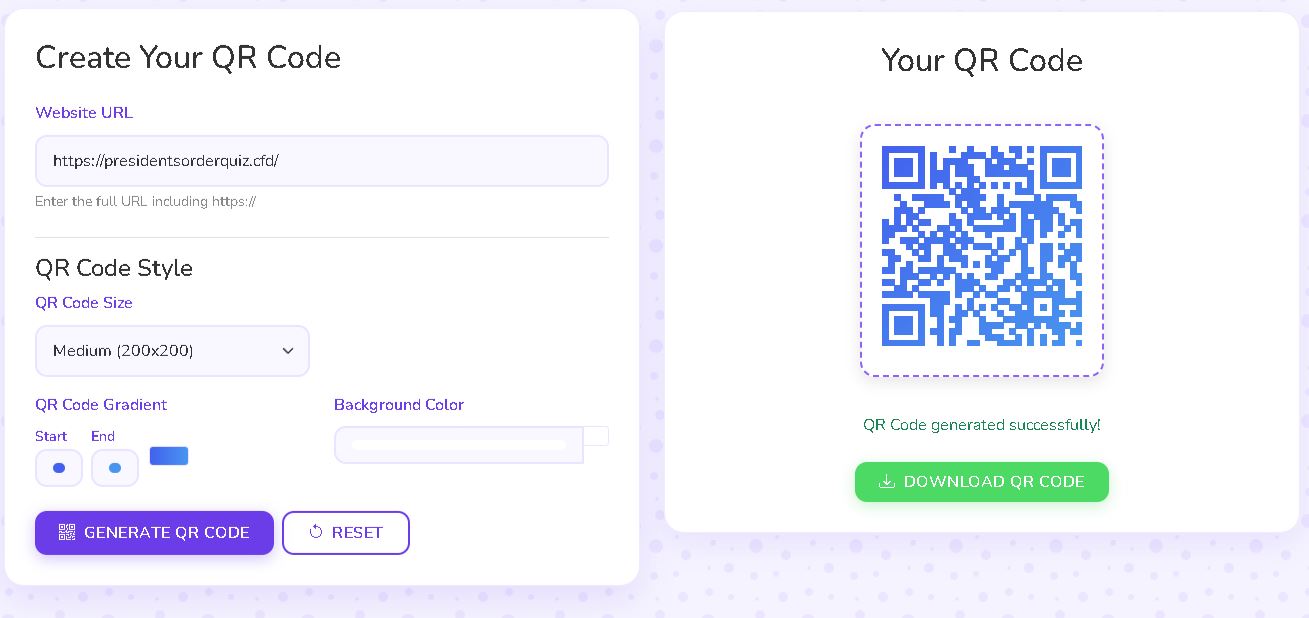This screenshot has height=618, width=1309.
Task: Click the Background Color picker bar
Action: coord(459,445)
